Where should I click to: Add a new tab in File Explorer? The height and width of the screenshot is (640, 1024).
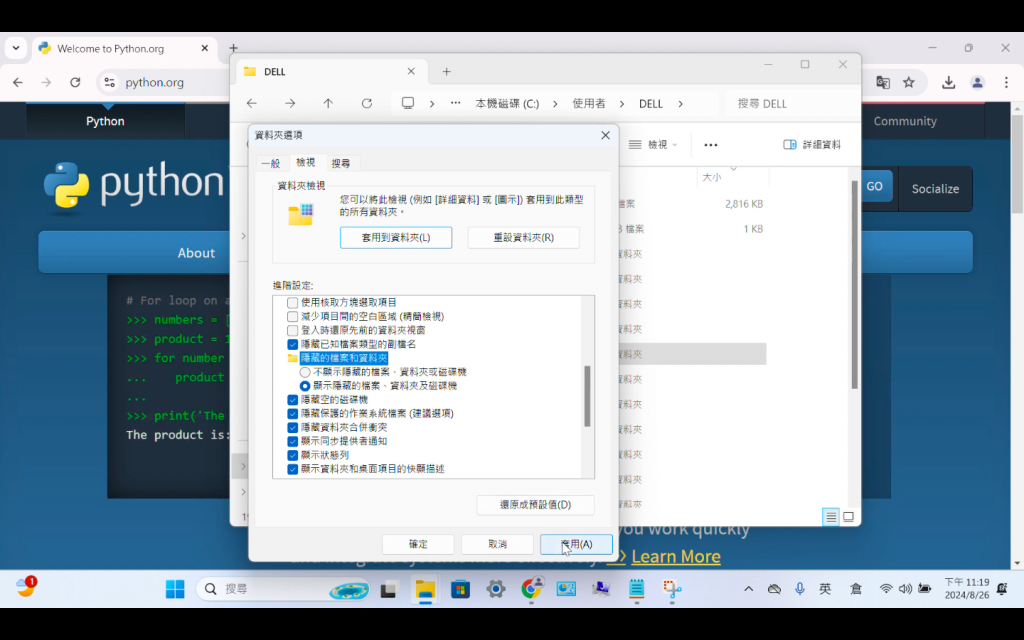point(447,72)
